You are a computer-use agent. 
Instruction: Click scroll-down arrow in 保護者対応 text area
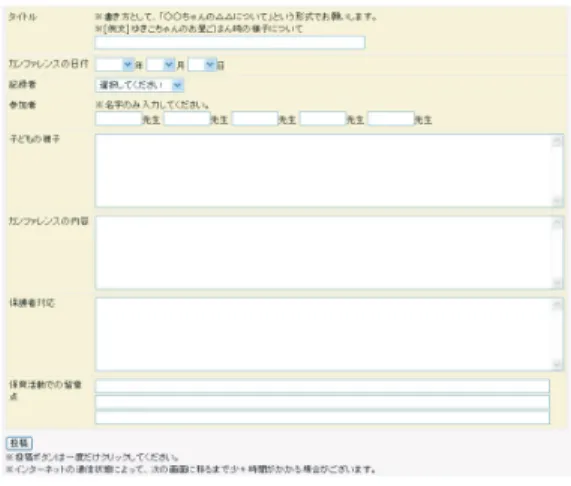pos(557,364)
